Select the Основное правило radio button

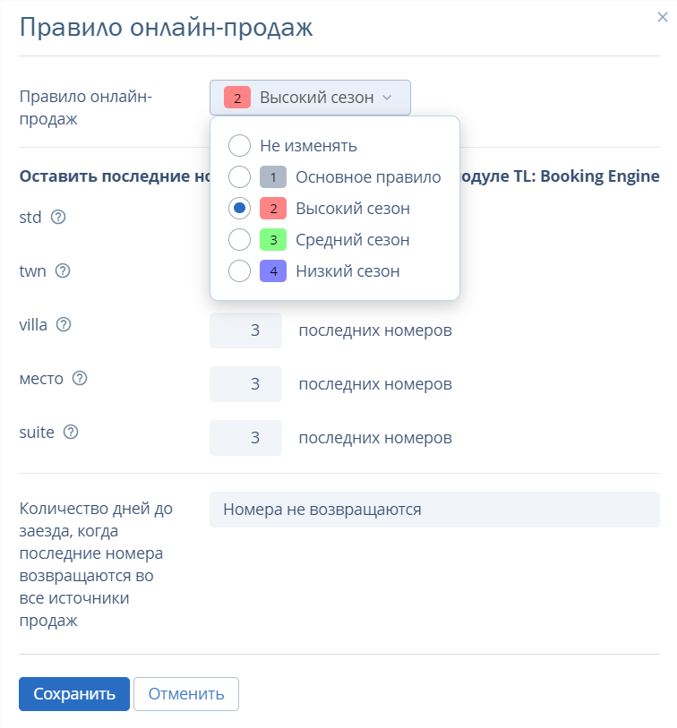240,177
